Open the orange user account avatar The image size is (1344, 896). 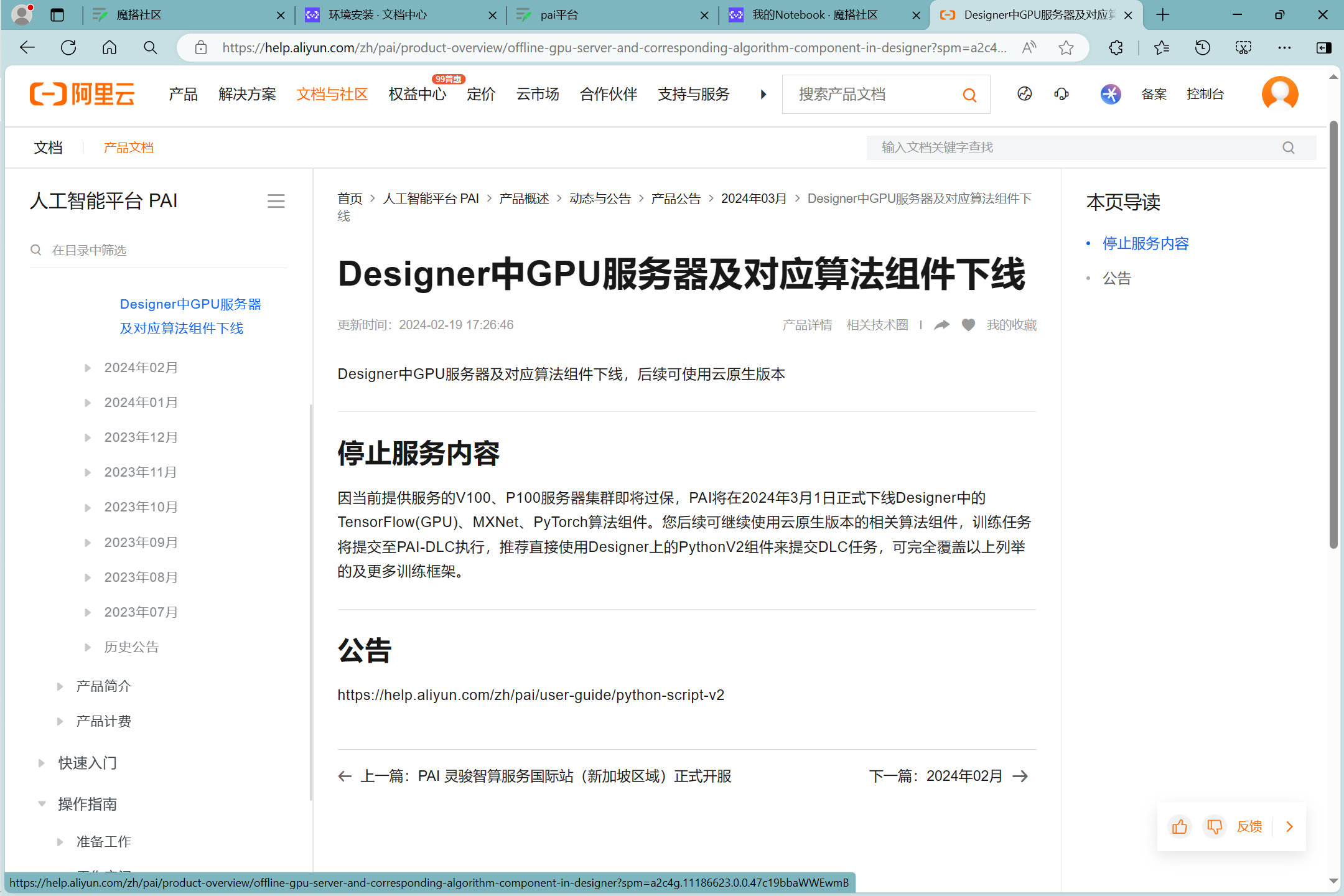pyautogui.click(x=1280, y=95)
